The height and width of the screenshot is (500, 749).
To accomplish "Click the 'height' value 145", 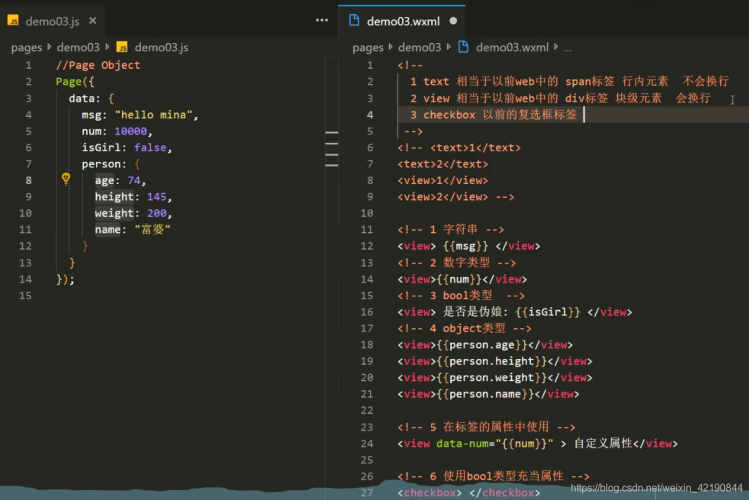I will 157,197.
